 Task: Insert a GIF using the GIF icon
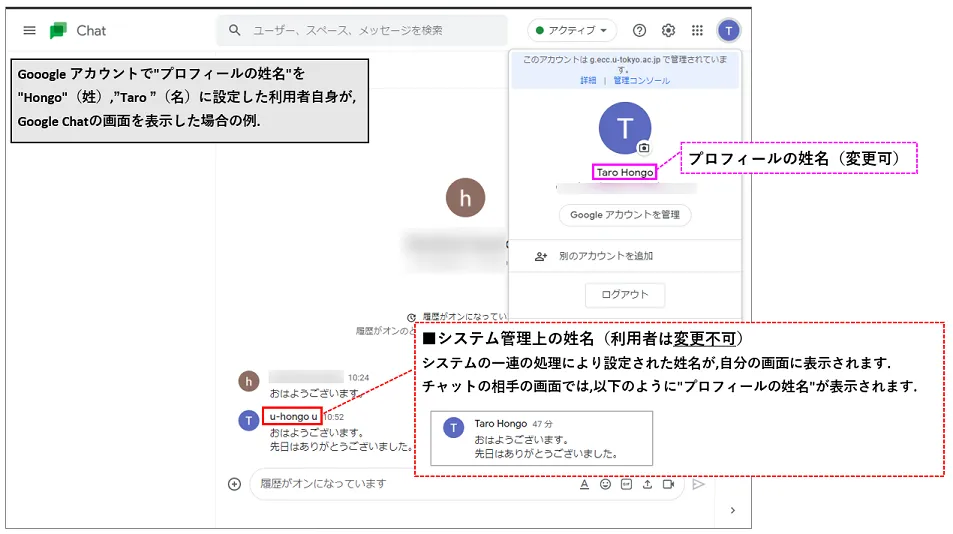pos(626,484)
